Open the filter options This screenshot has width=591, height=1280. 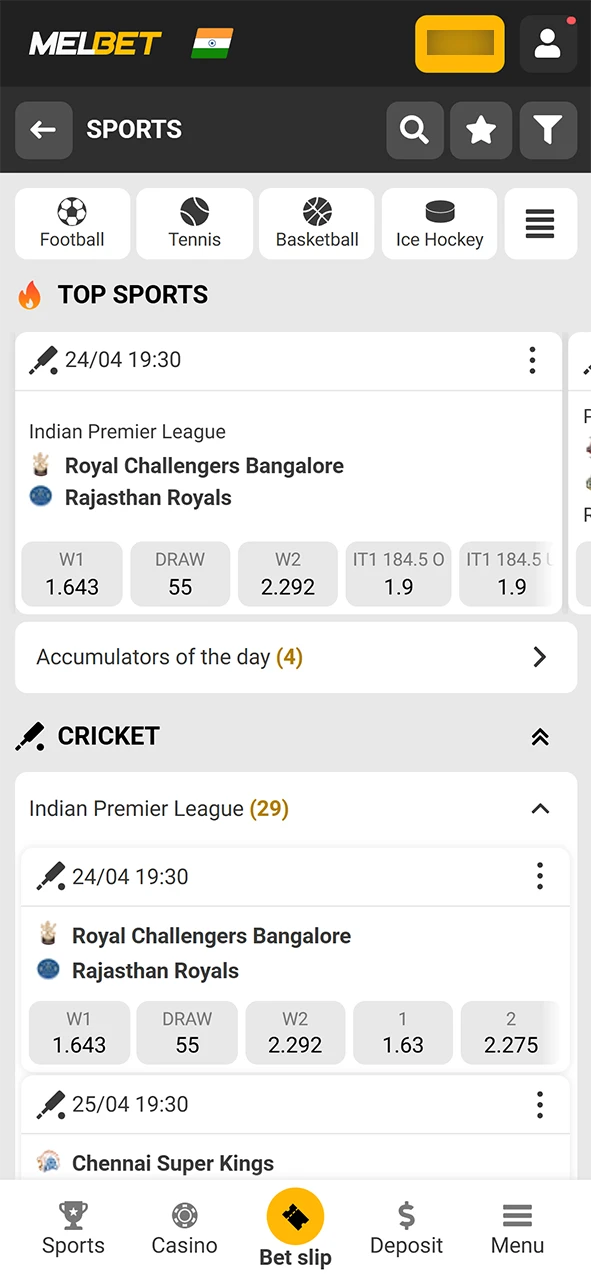(x=548, y=130)
